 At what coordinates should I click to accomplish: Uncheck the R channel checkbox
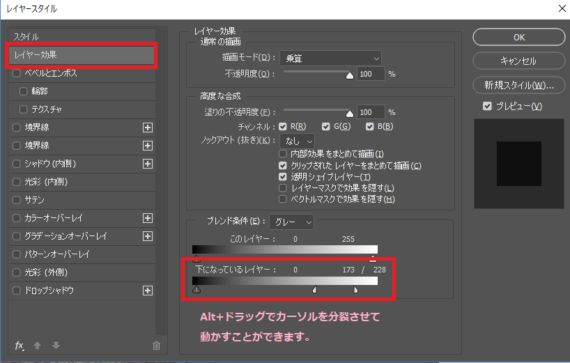(283, 126)
